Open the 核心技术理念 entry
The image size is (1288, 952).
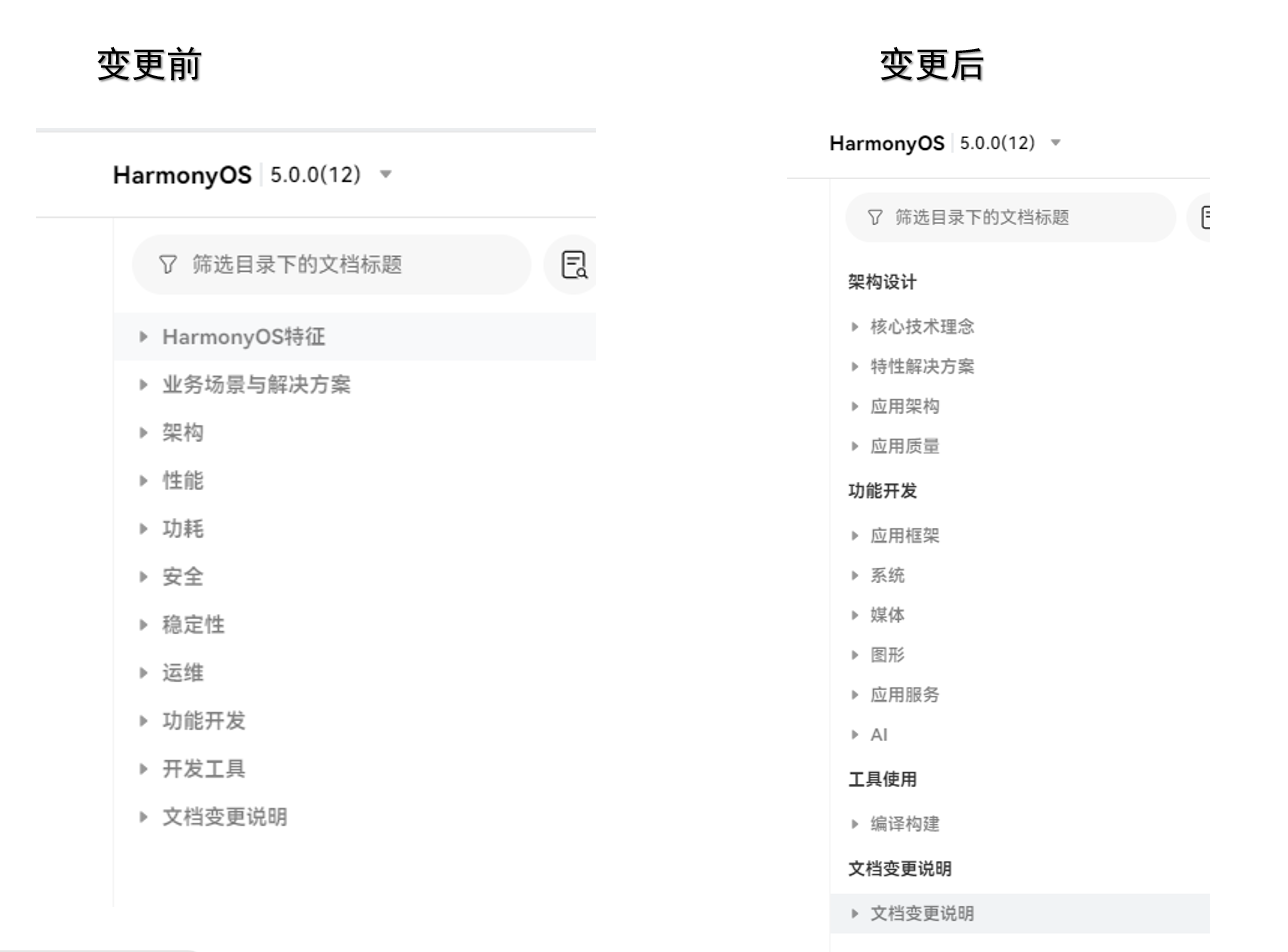(922, 327)
